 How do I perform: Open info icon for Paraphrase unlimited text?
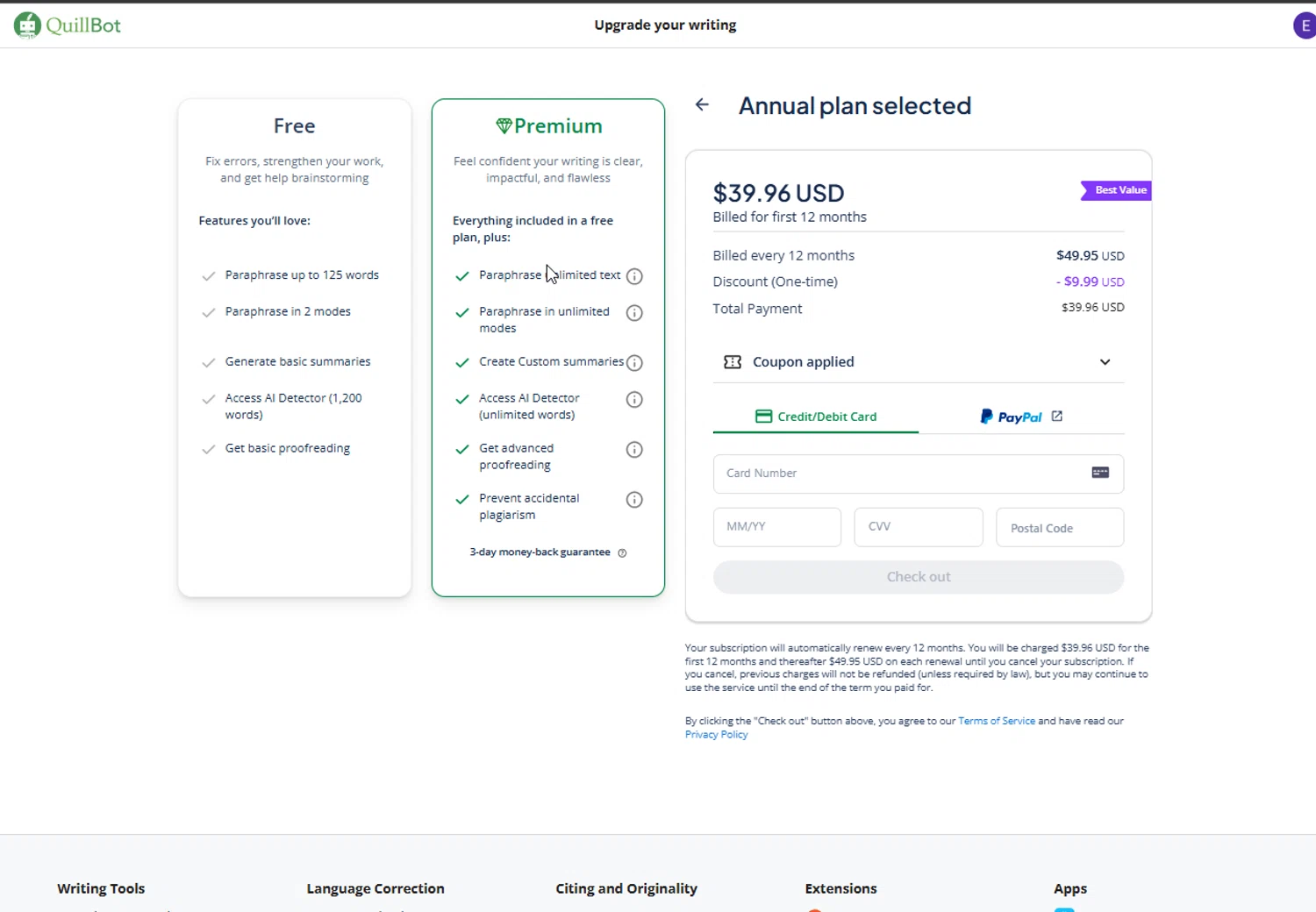634,276
